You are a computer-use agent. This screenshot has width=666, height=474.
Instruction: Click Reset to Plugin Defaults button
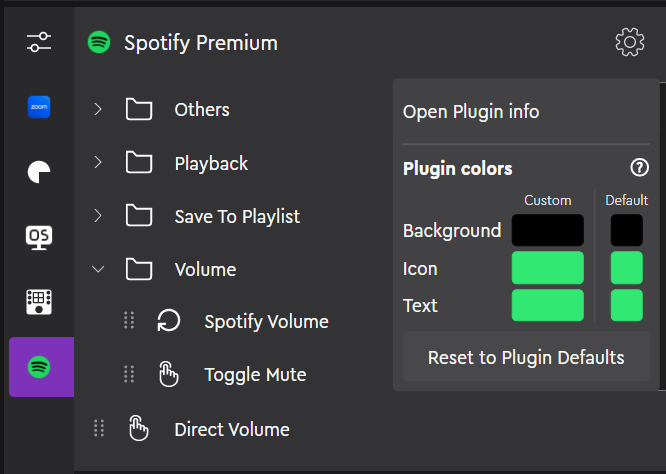(526, 358)
